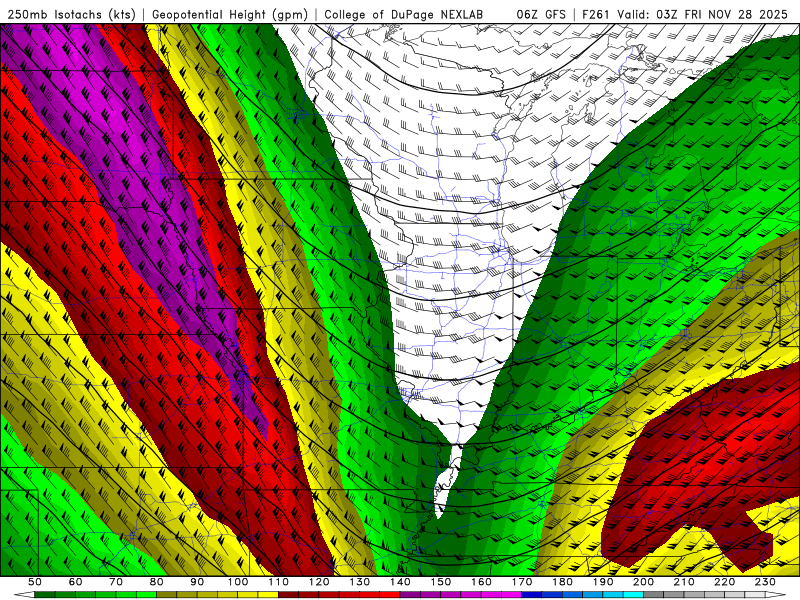The height and width of the screenshot is (600, 800).
Task: Click the 110 knots legend label
Action: [x=279, y=582]
